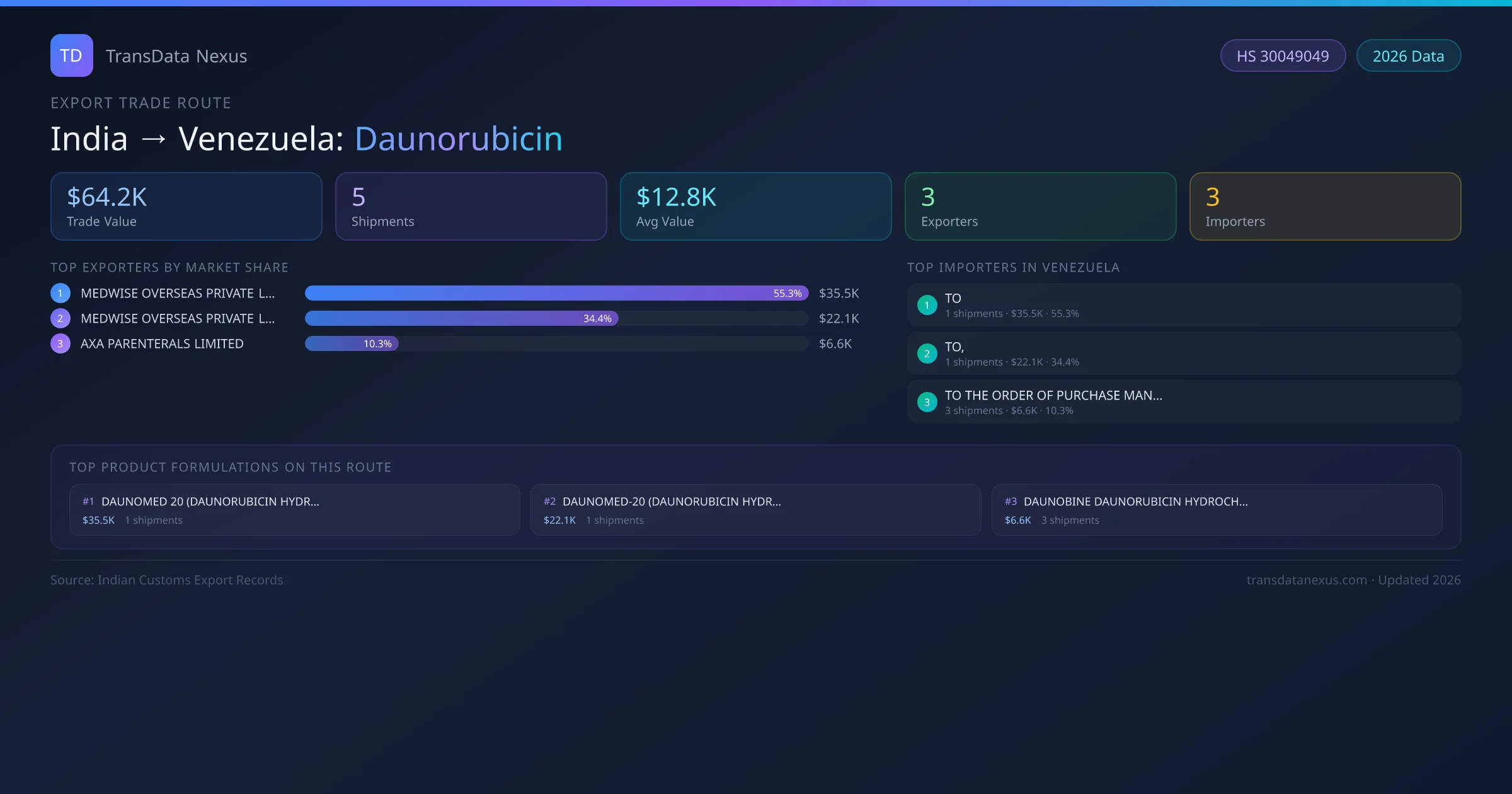
Task: Click the blue rank 1 exporter badge
Action: 60,293
